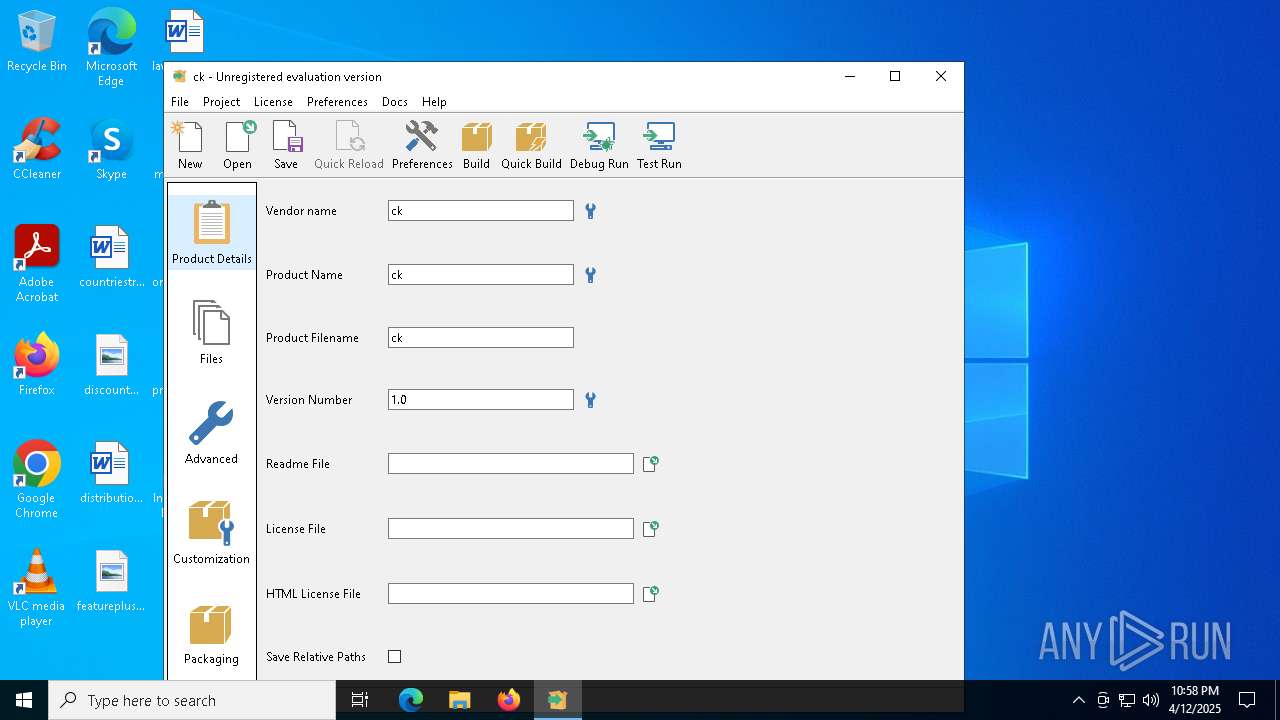Open Firefox from the taskbar
Screen dimensions: 1280x720
[x=508, y=700]
